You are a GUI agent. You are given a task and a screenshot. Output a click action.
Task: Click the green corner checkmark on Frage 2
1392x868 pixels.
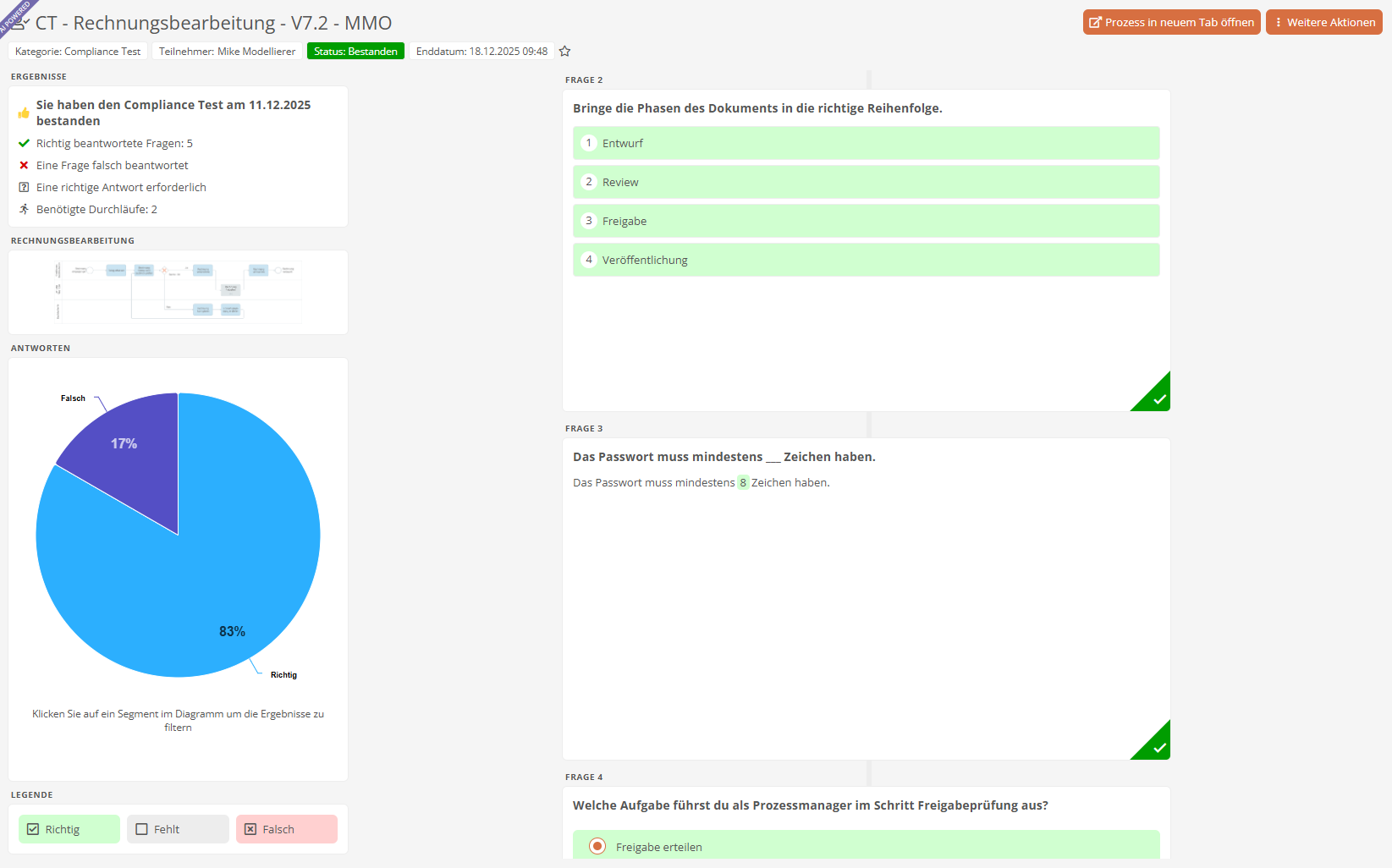pos(1158,398)
